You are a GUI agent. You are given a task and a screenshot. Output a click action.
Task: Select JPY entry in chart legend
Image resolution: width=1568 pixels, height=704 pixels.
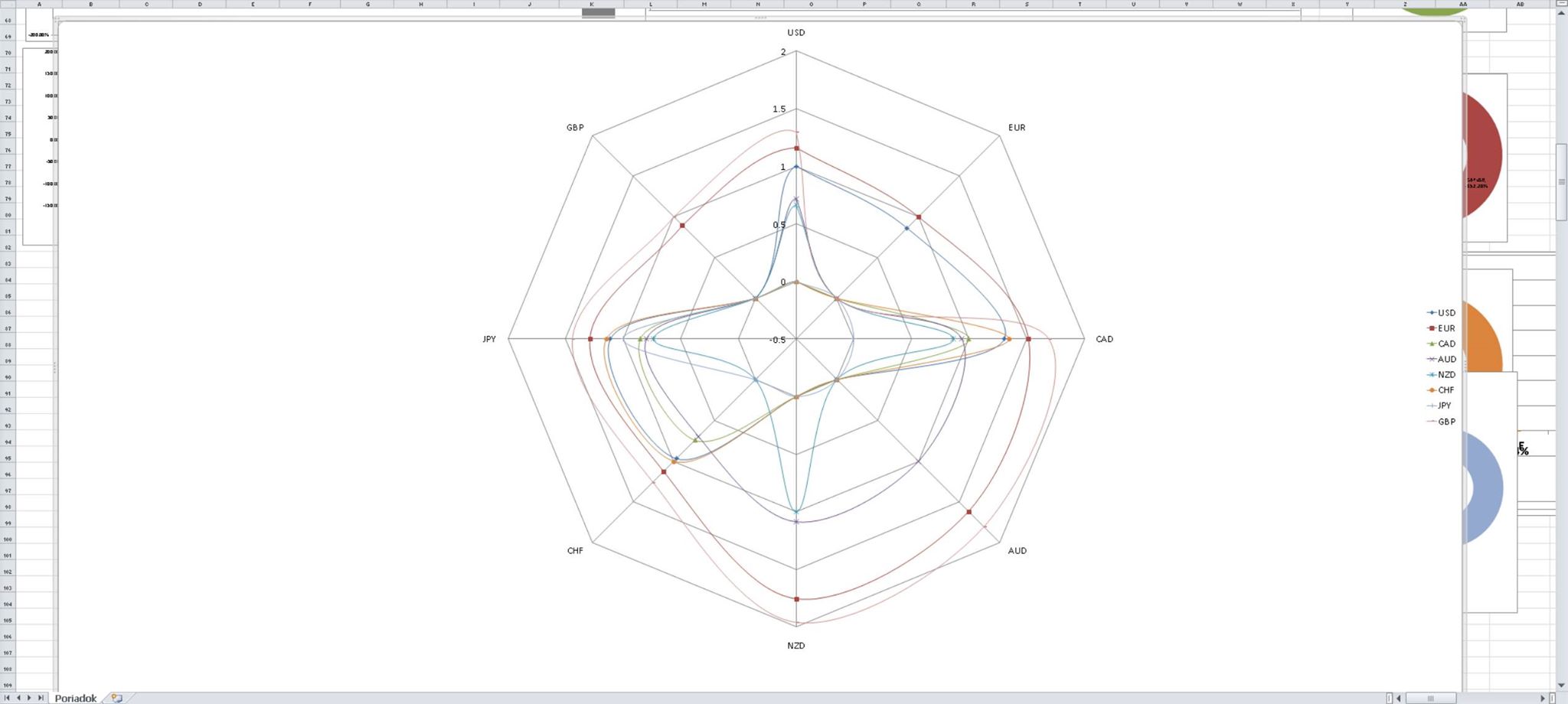pyautogui.click(x=1439, y=406)
